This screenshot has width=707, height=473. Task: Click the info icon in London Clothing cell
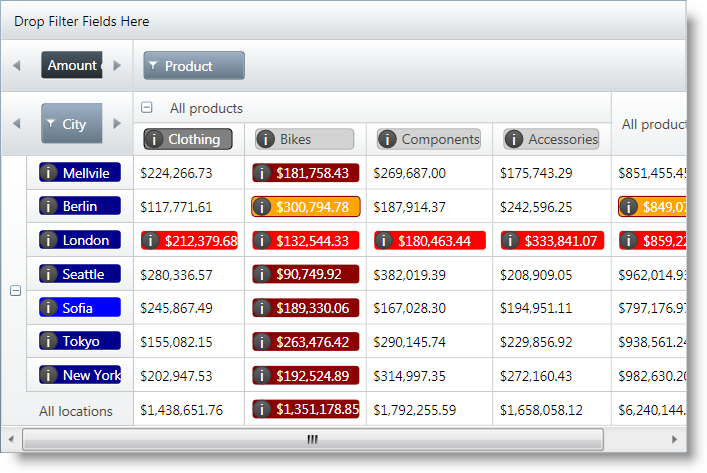click(x=151, y=241)
